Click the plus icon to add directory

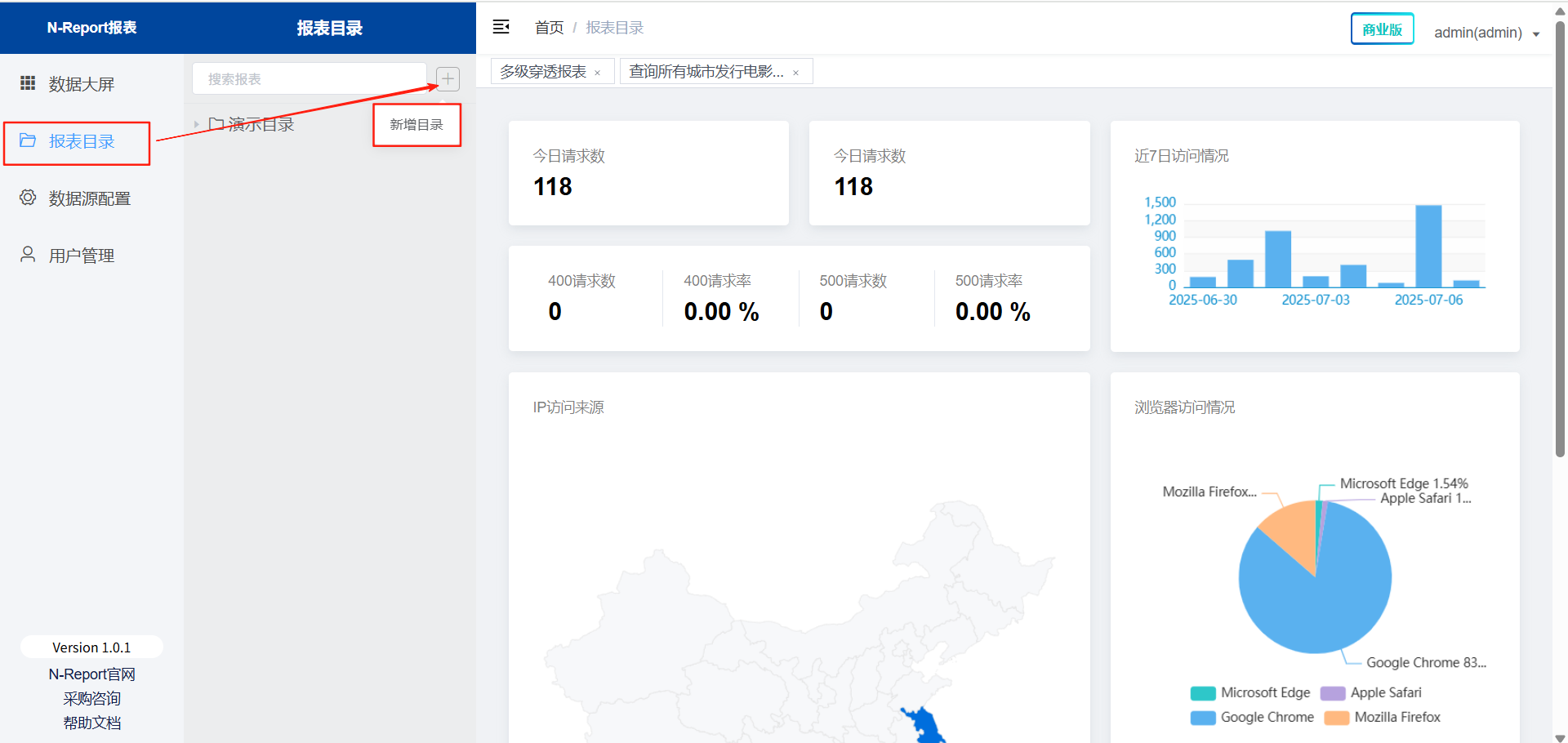tap(448, 79)
